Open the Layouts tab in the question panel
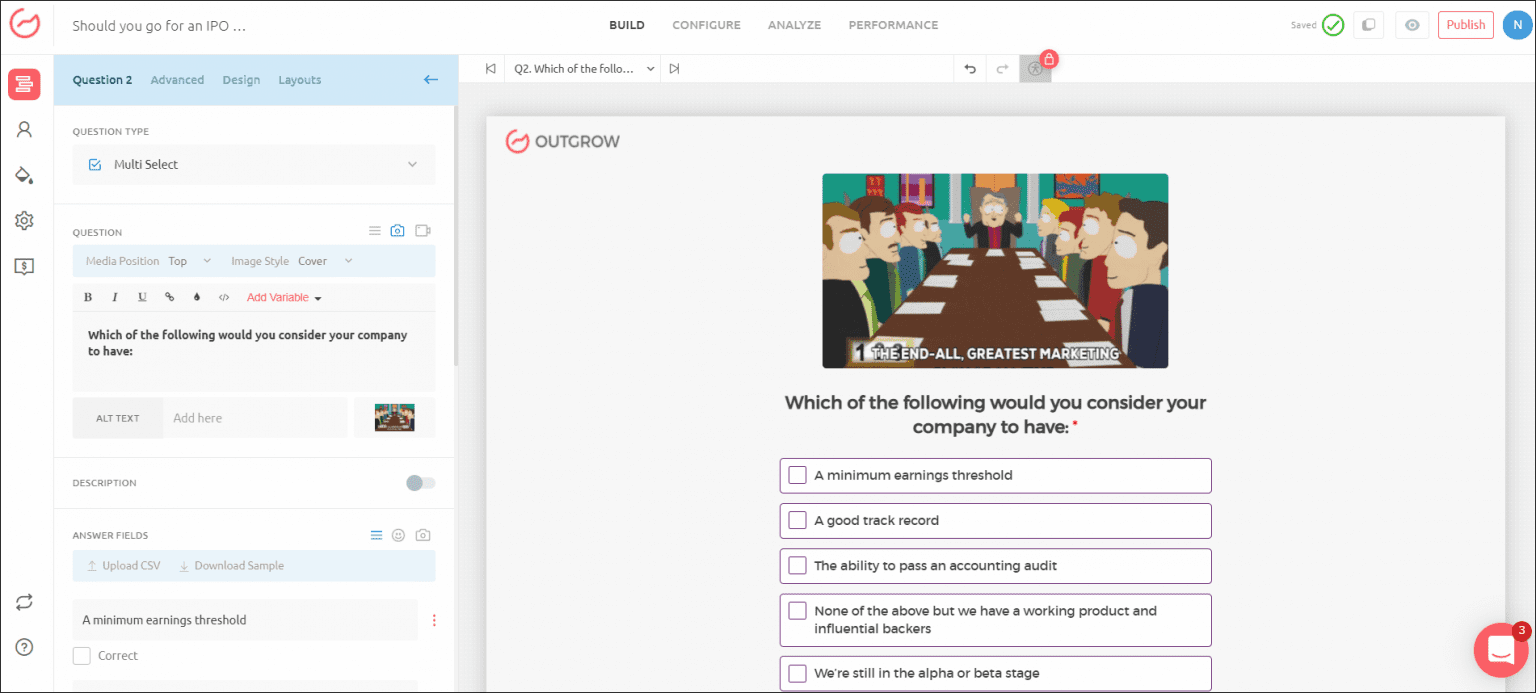1536x693 pixels. (x=299, y=79)
